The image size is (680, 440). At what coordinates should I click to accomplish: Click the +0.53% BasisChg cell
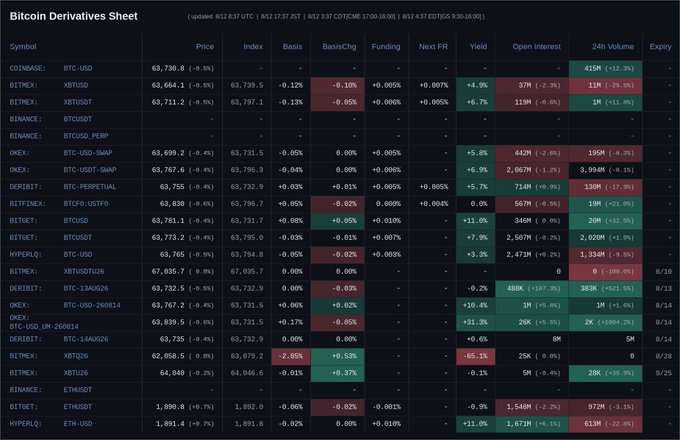click(x=338, y=356)
